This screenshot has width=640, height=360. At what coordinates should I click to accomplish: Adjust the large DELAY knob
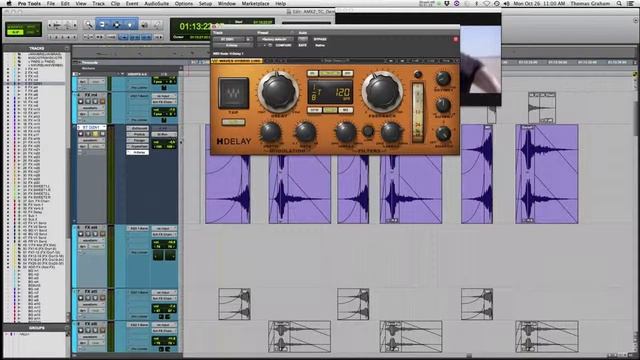tap(278, 91)
